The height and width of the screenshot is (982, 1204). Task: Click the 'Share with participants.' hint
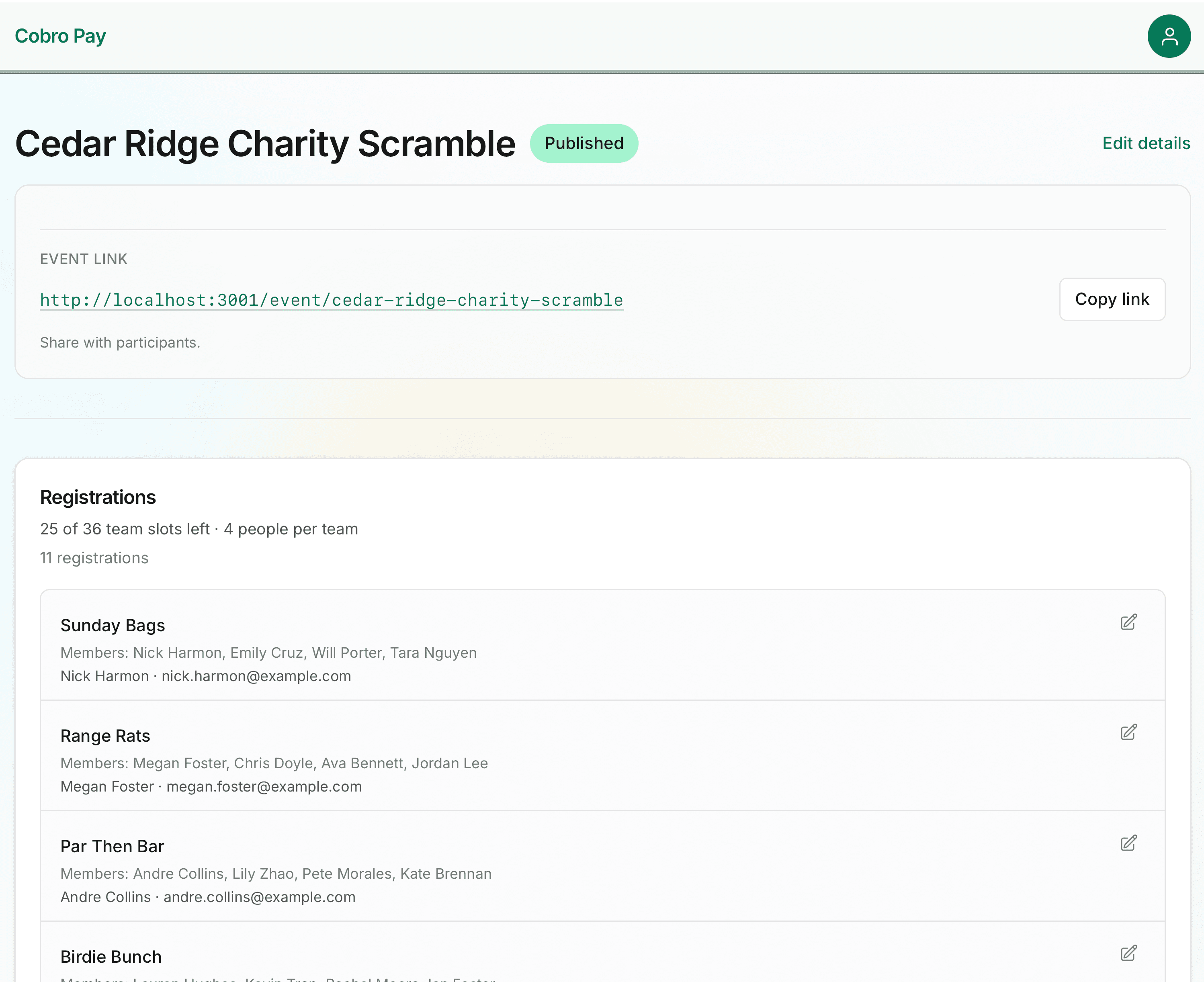click(120, 343)
